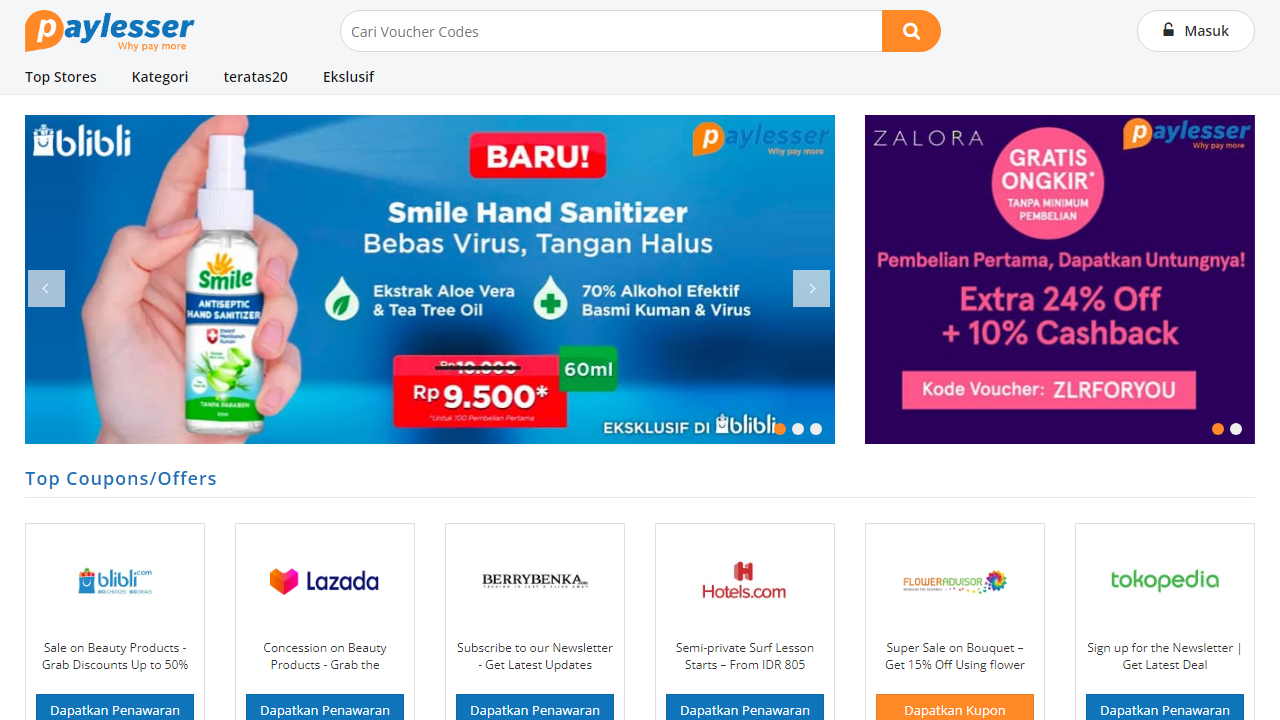Switch to second Zalora banner dot
The height and width of the screenshot is (720, 1280).
pyautogui.click(x=1236, y=429)
